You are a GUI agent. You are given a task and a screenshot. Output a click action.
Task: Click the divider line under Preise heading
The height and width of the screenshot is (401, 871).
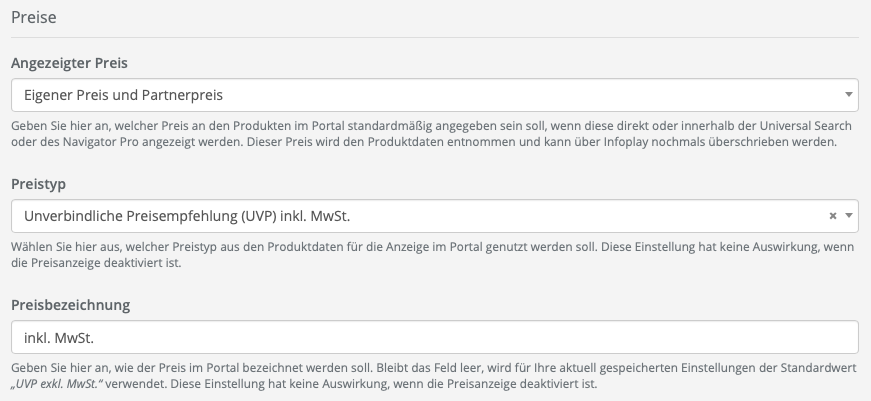click(435, 37)
